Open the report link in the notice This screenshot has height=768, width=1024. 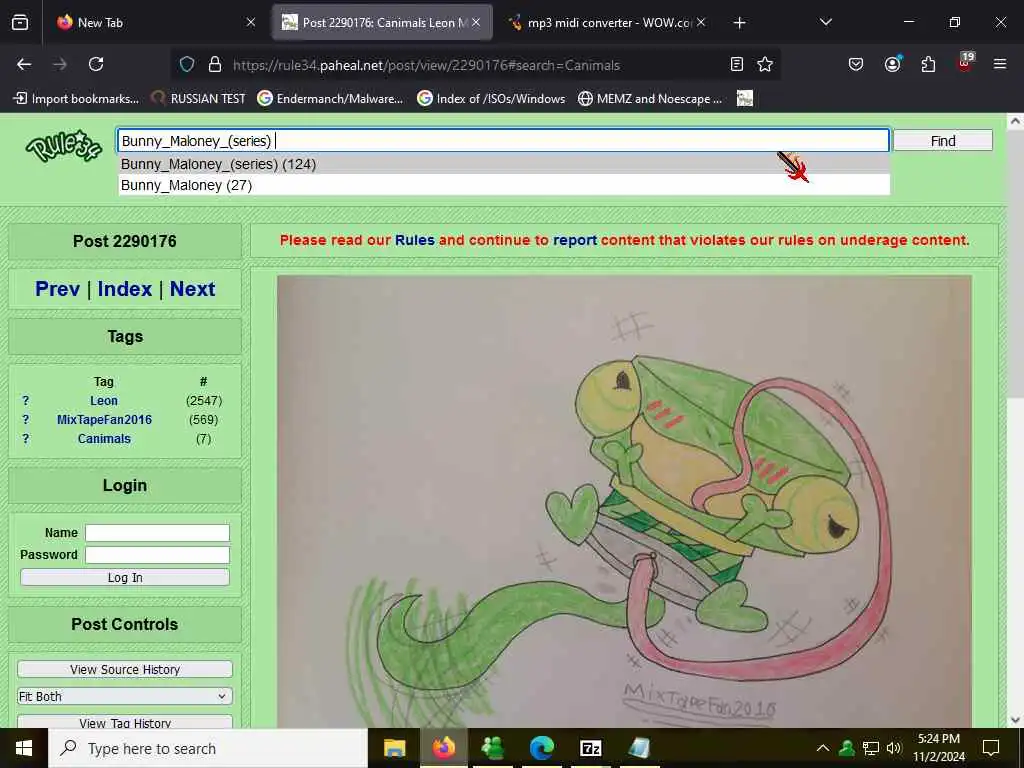575,240
